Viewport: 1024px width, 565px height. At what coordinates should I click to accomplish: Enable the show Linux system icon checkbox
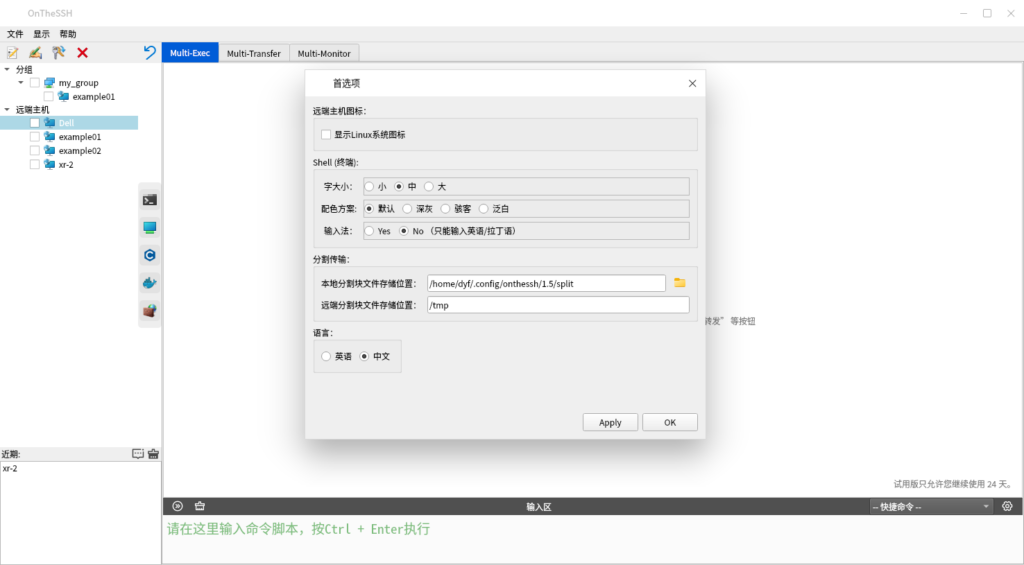[x=326, y=134]
